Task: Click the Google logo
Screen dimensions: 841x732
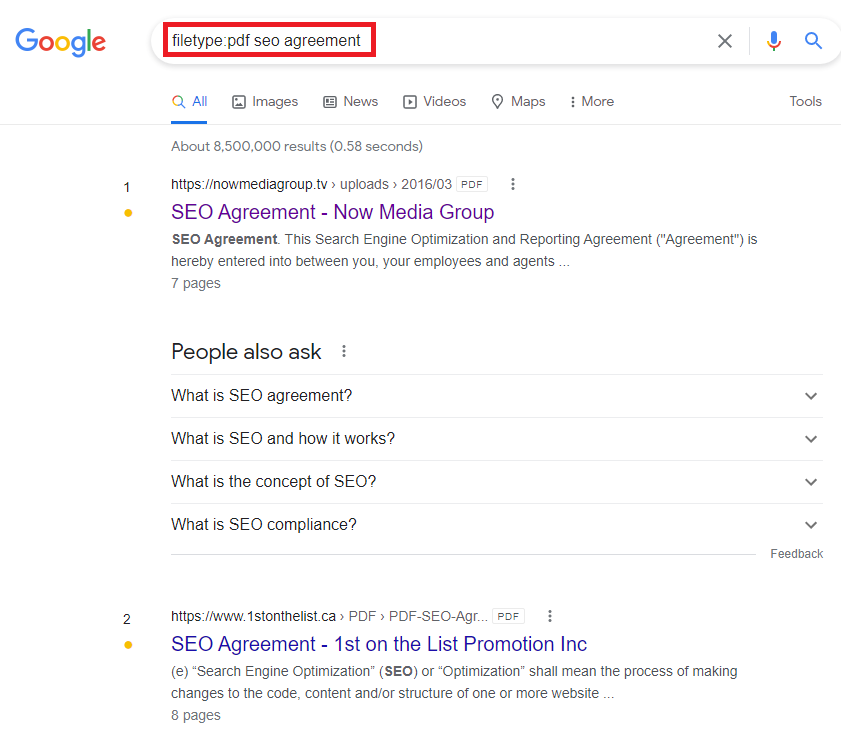Action: [60, 41]
